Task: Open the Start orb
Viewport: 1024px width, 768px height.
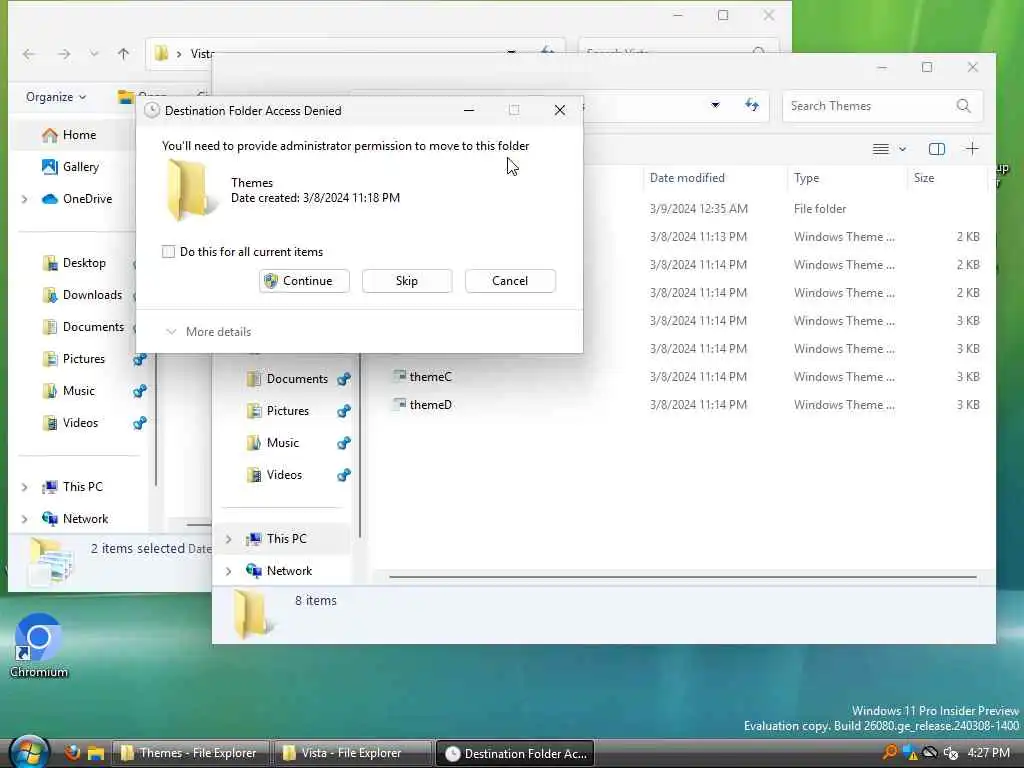Action: coord(27,752)
